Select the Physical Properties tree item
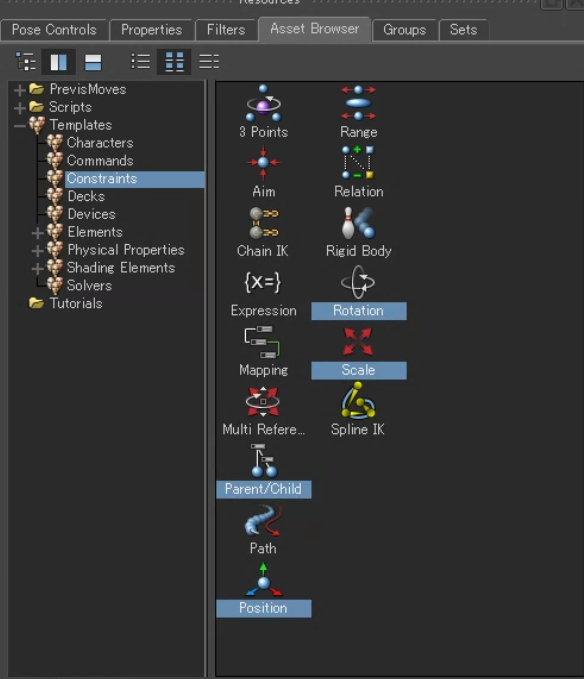The height and width of the screenshot is (679, 584). [x=126, y=249]
